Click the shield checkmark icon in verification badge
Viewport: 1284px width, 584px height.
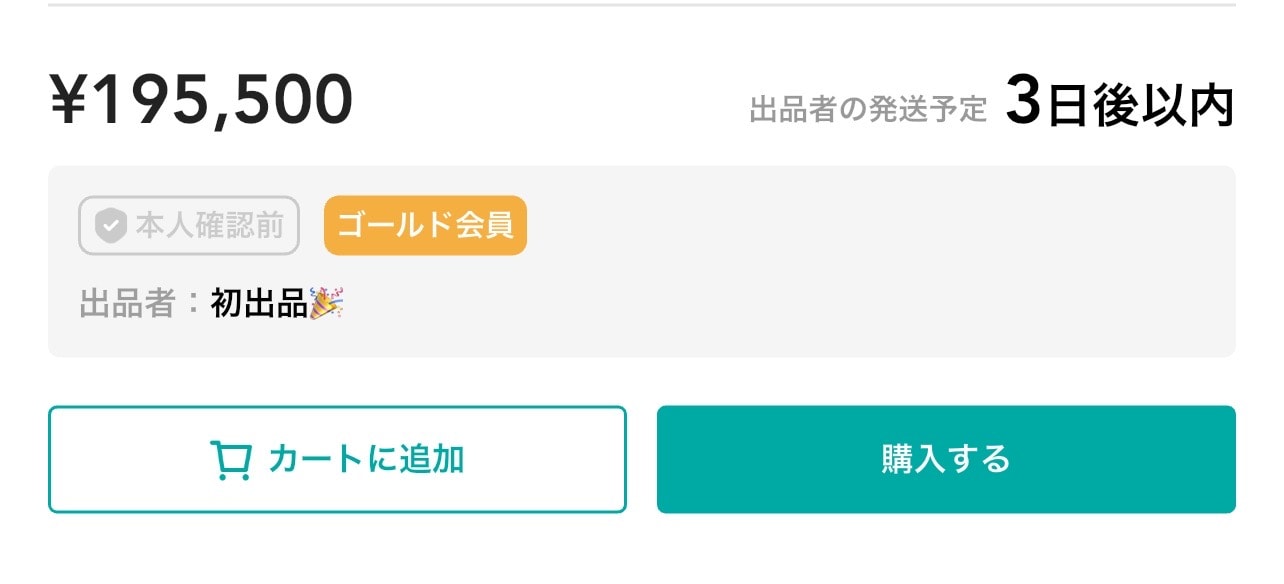108,226
